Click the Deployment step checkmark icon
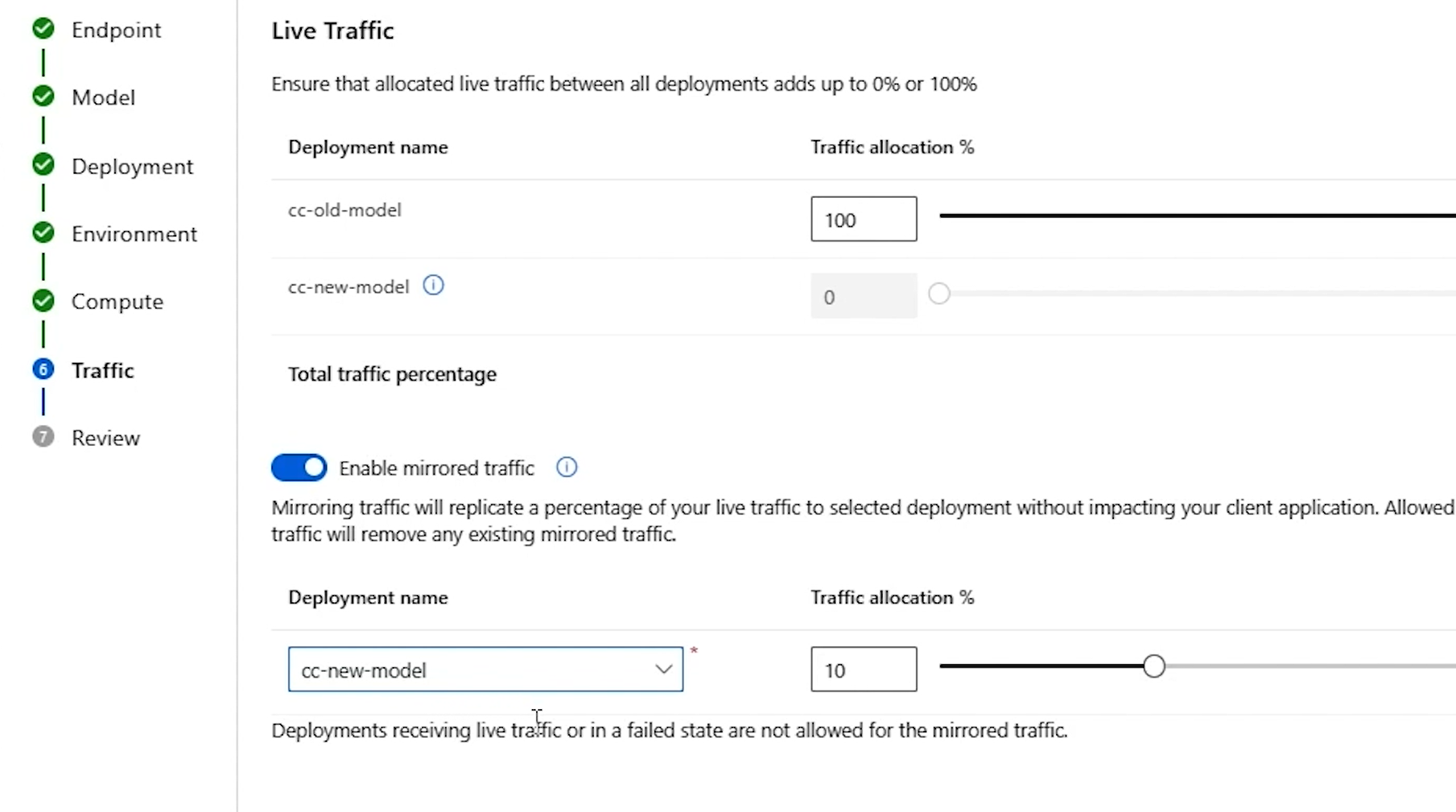The image size is (1456, 812). point(43,165)
